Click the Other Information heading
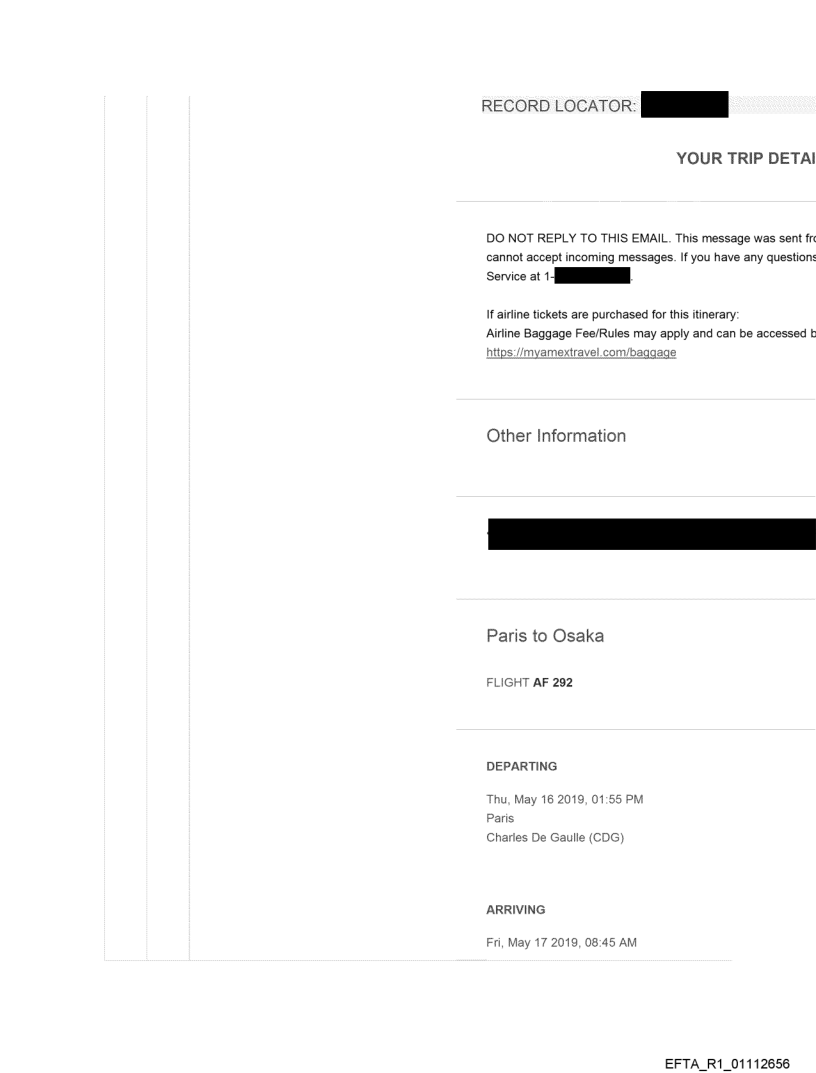 (x=556, y=436)
